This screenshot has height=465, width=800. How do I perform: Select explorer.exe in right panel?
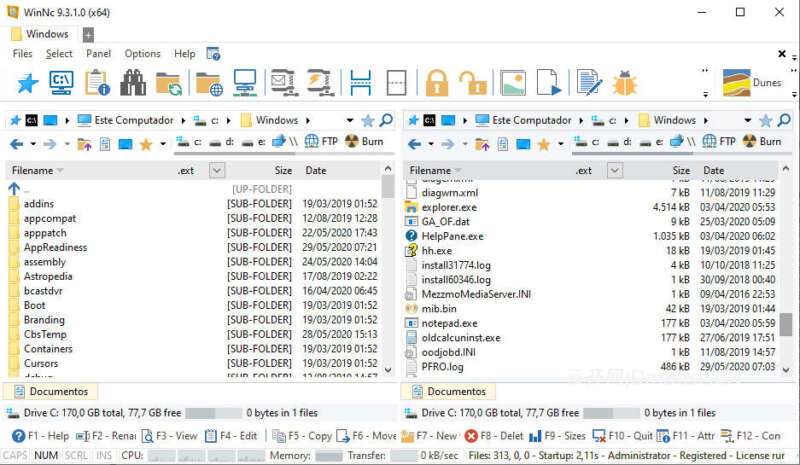point(449,207)
